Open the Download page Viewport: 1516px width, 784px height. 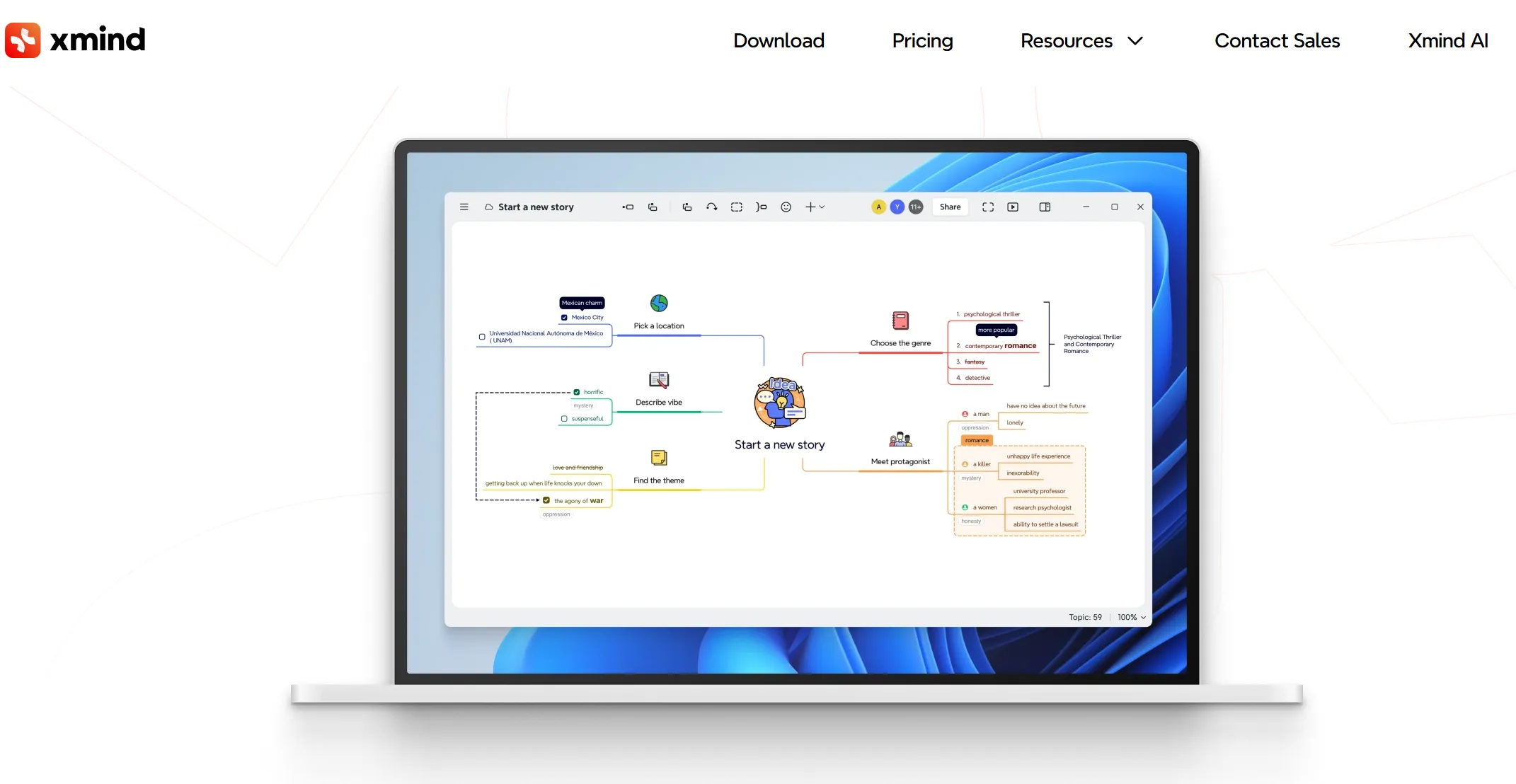[x=779, y=41]
